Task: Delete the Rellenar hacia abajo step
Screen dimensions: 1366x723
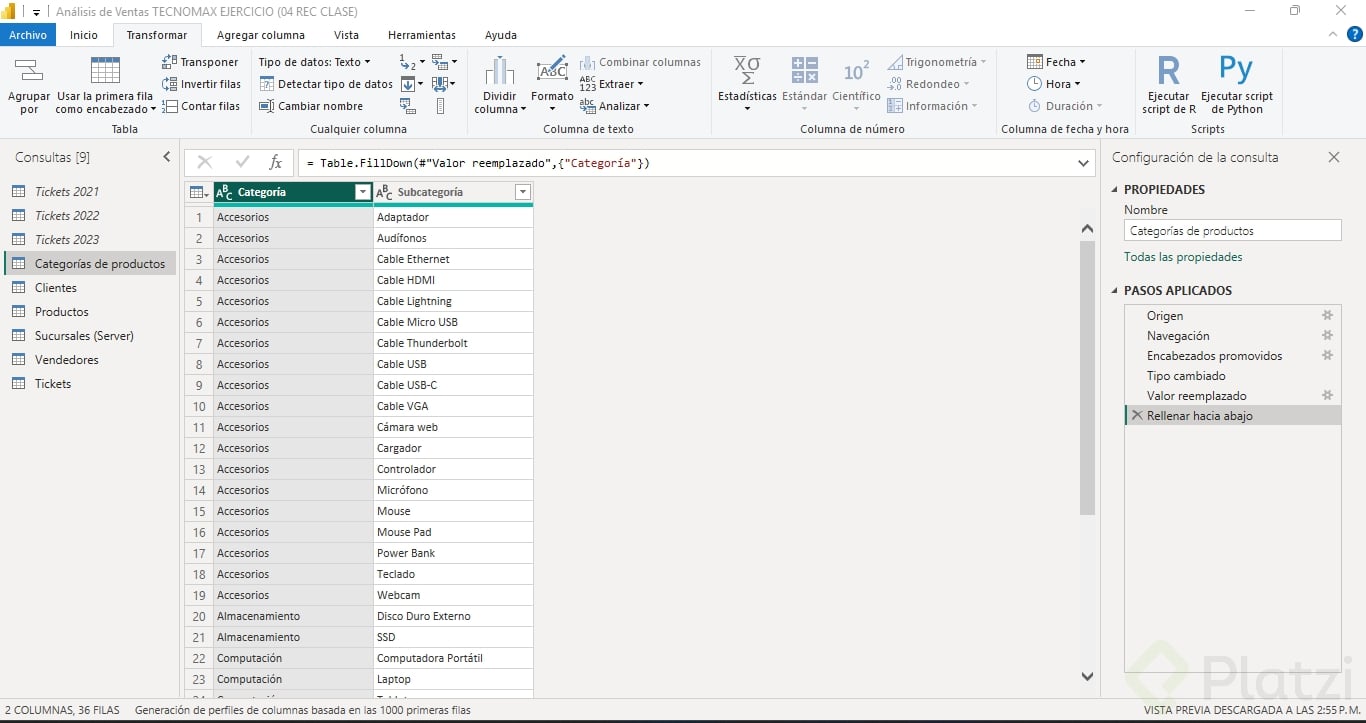Action: tap(1136, 416)
